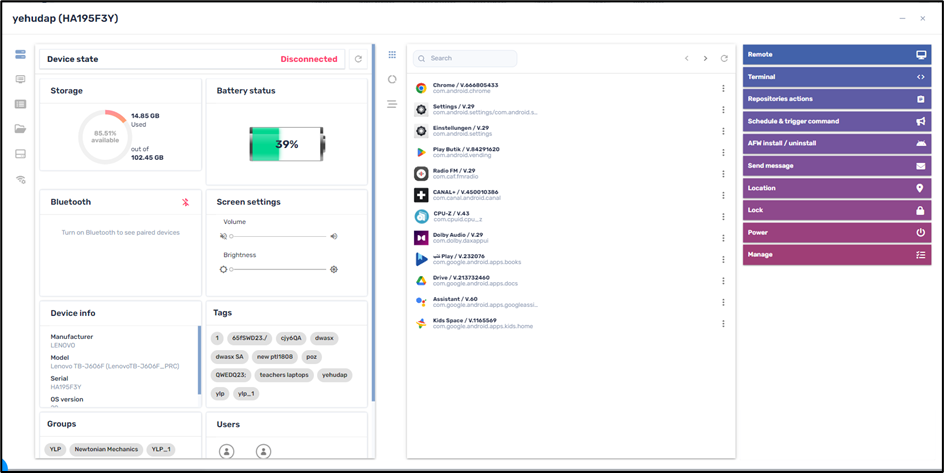This screenshot has width=944, height=473.
Task: Click the Lock device button
Action: 836,210
